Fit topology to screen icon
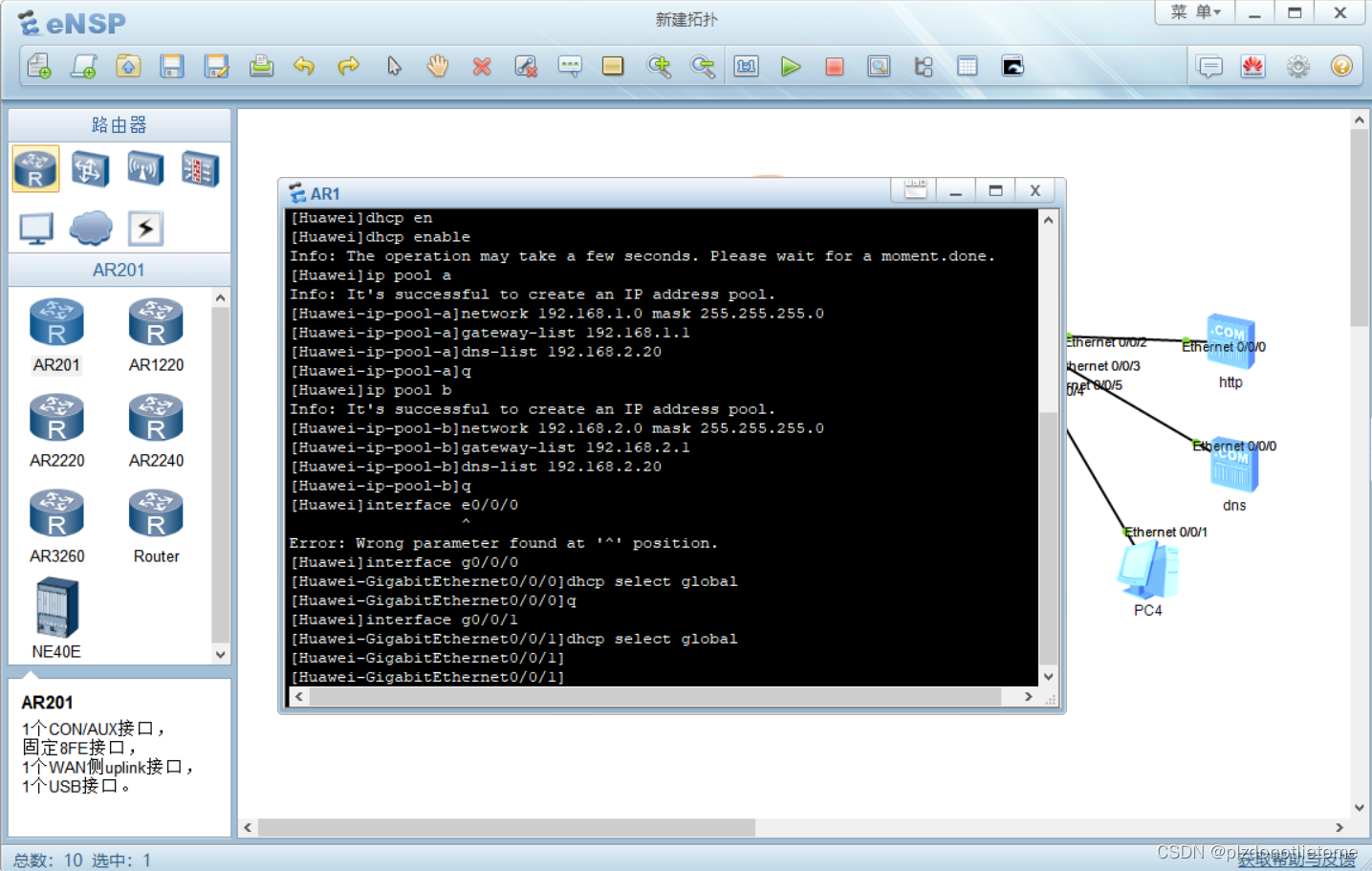 click(747, 66)
